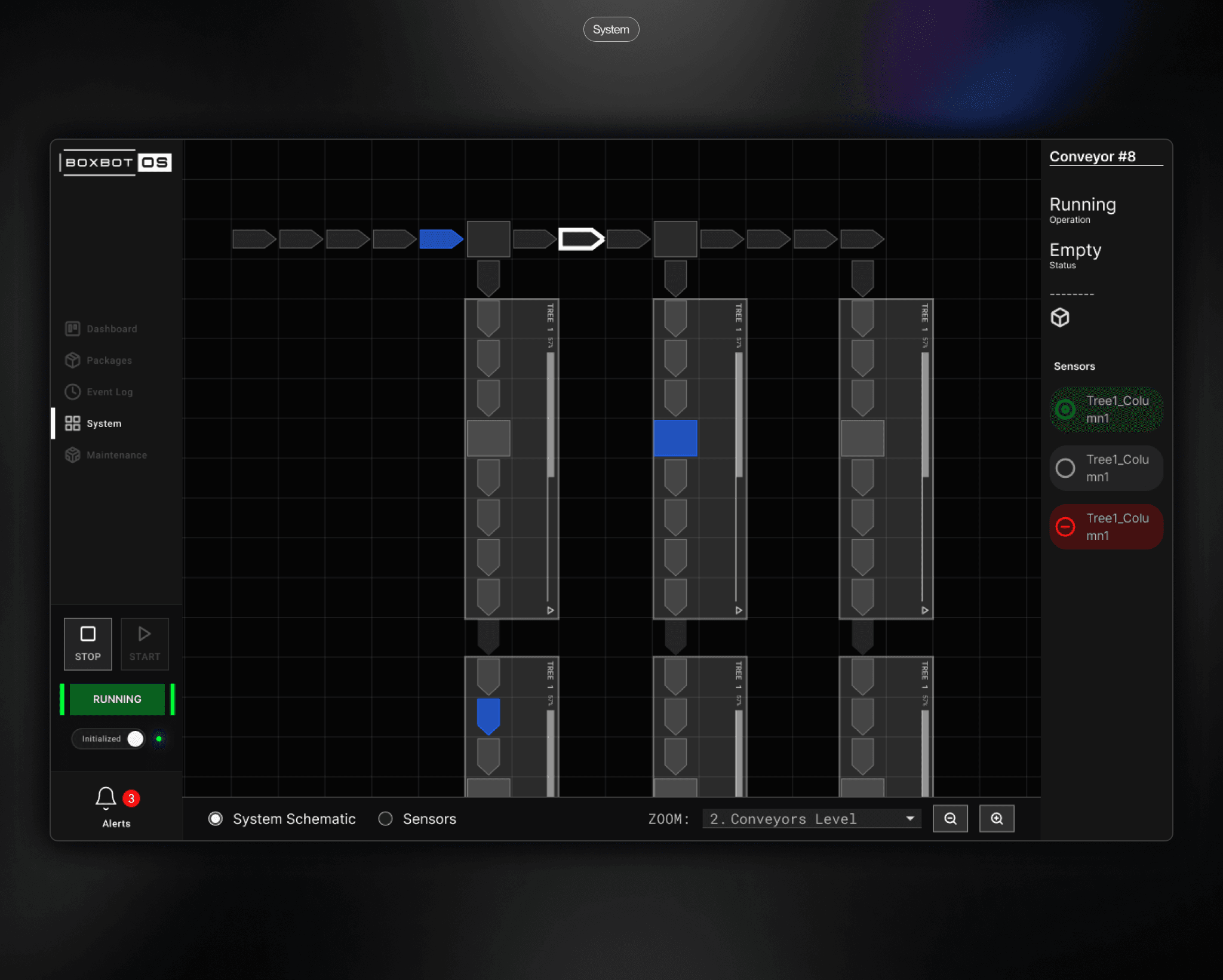Select the Sensors radio button
This screenshot has height=980, width=1223.
pyautogui.click(x=386, y=819)
